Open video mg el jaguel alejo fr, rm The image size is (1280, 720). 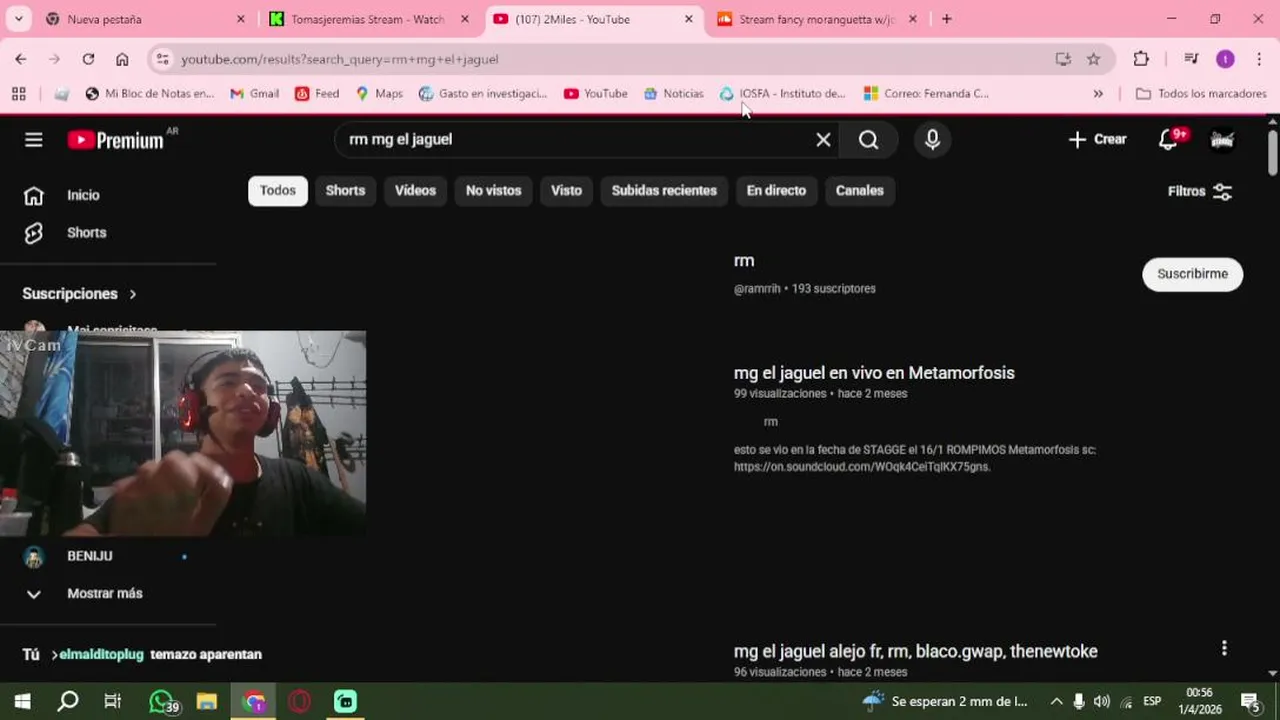pos(915,651)
